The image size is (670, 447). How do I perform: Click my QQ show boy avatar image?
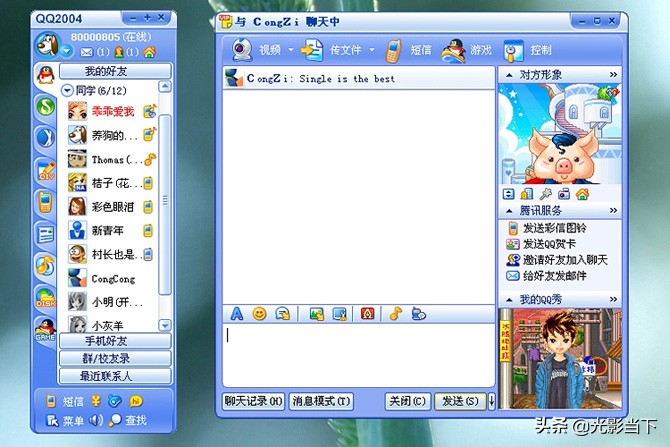click(x=560, y=359)
